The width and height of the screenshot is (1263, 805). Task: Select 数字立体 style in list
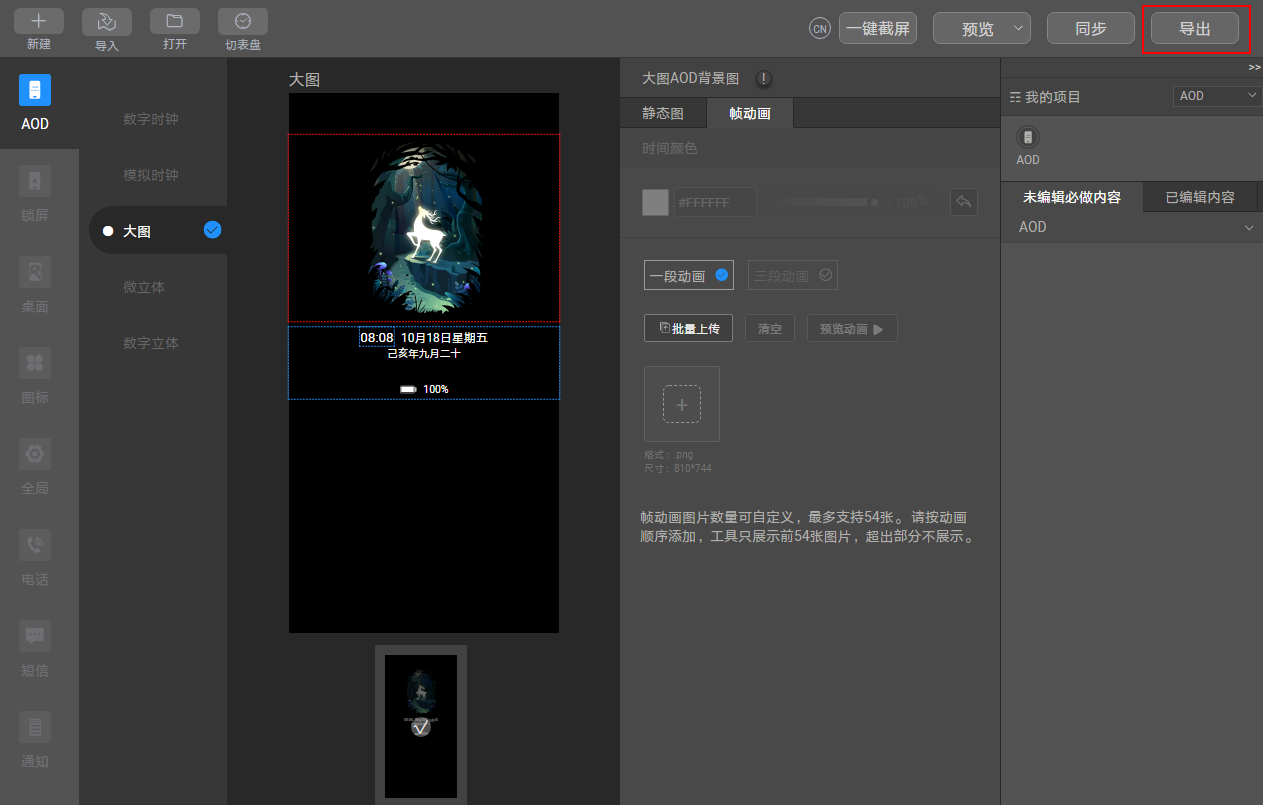[x=151, y=343]
